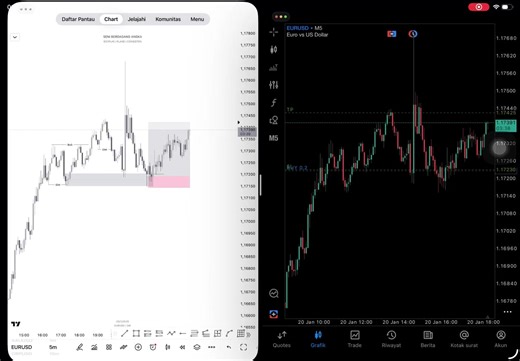Open Daftar Pantau watchlist tab in TradingView
This screenshot has width=520, height=361.
tap(78, 19)
